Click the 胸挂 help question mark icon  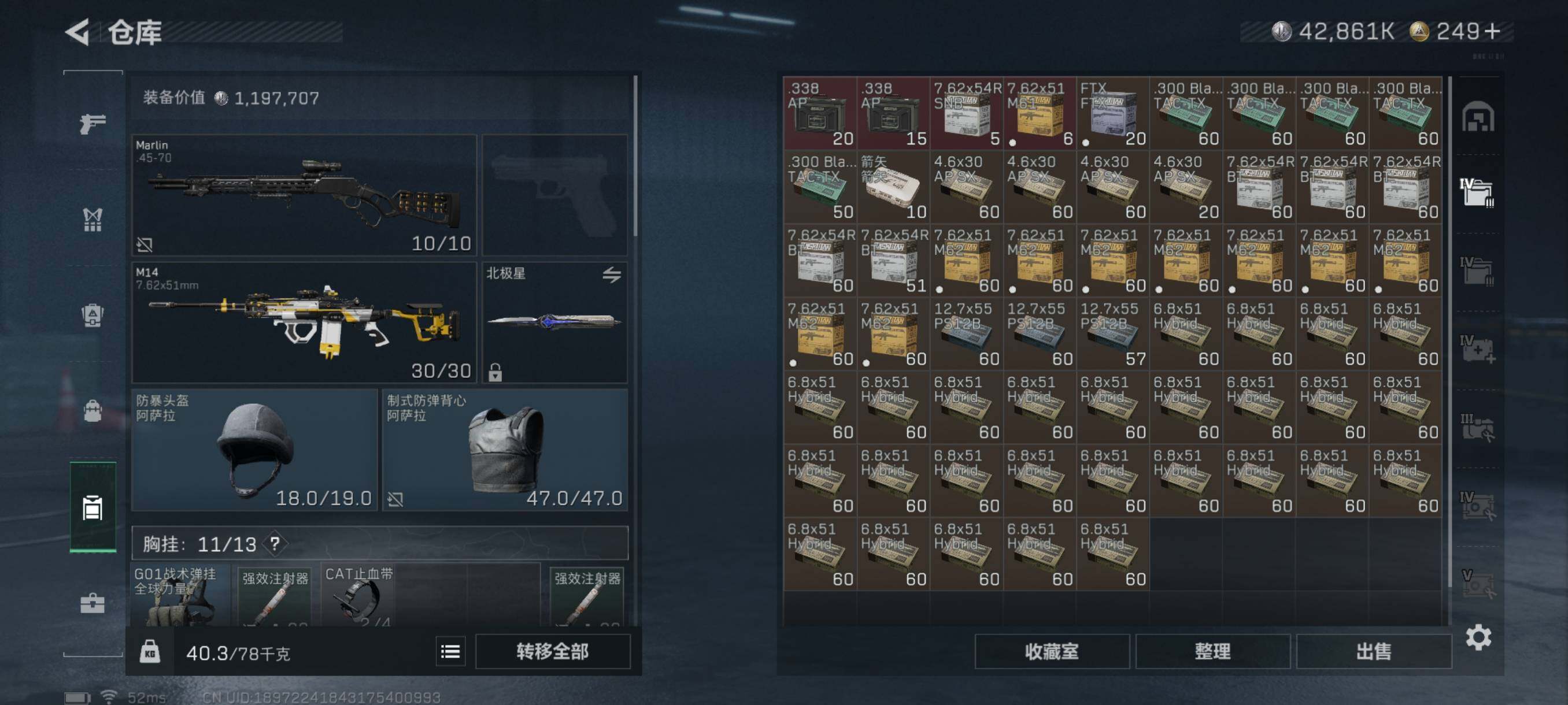275,543
